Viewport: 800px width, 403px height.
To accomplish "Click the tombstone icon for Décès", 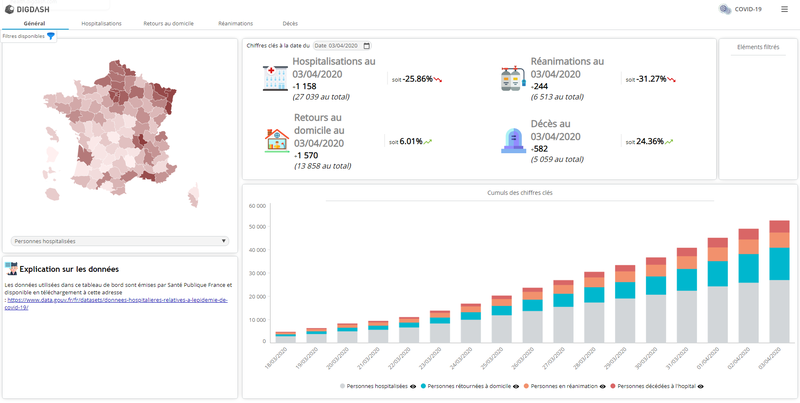I will 513,140.
